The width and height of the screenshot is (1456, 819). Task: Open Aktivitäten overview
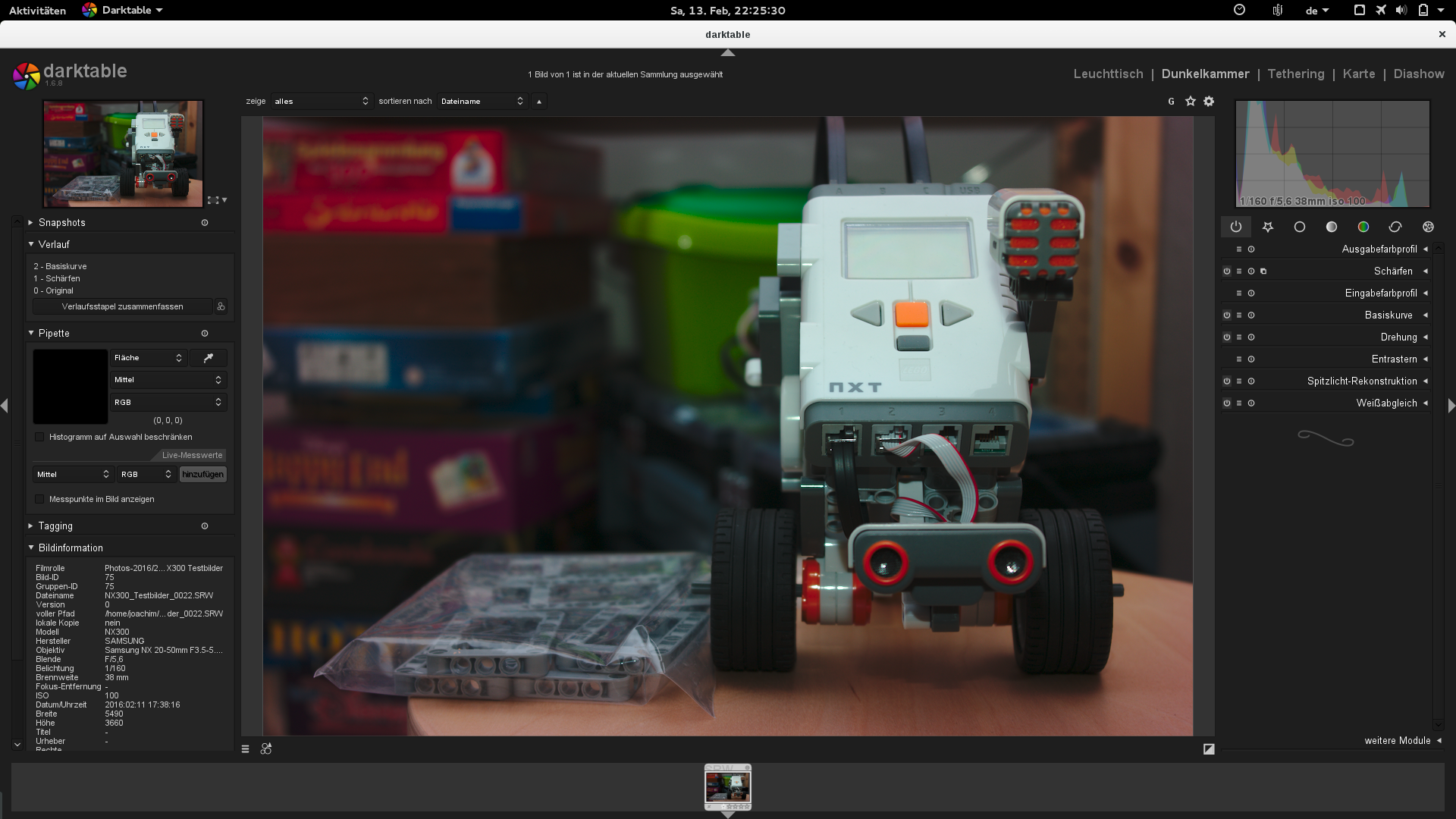[37, 11]
